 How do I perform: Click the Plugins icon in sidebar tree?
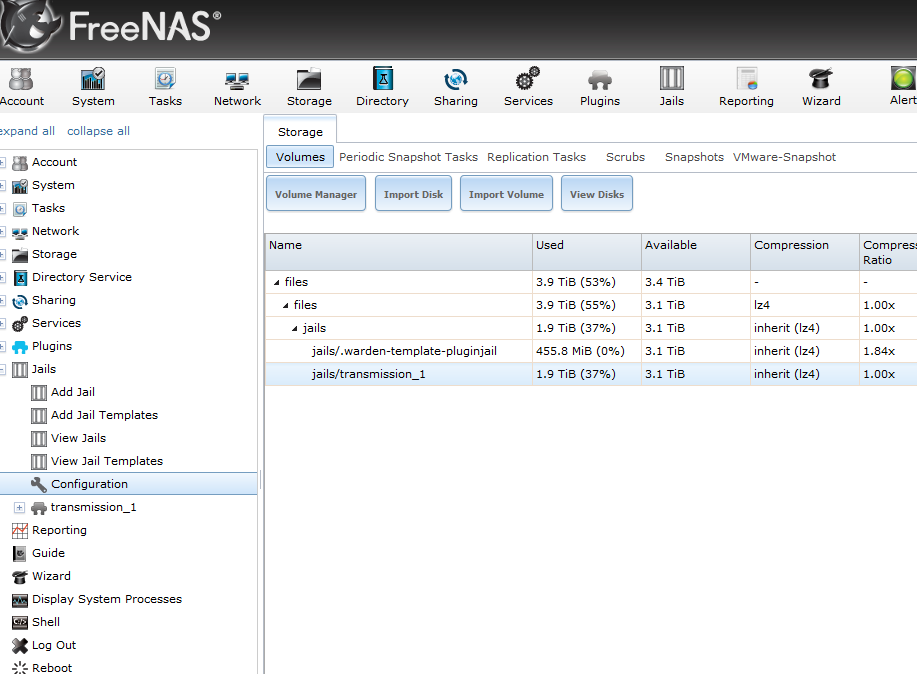(x=20, y=347)
